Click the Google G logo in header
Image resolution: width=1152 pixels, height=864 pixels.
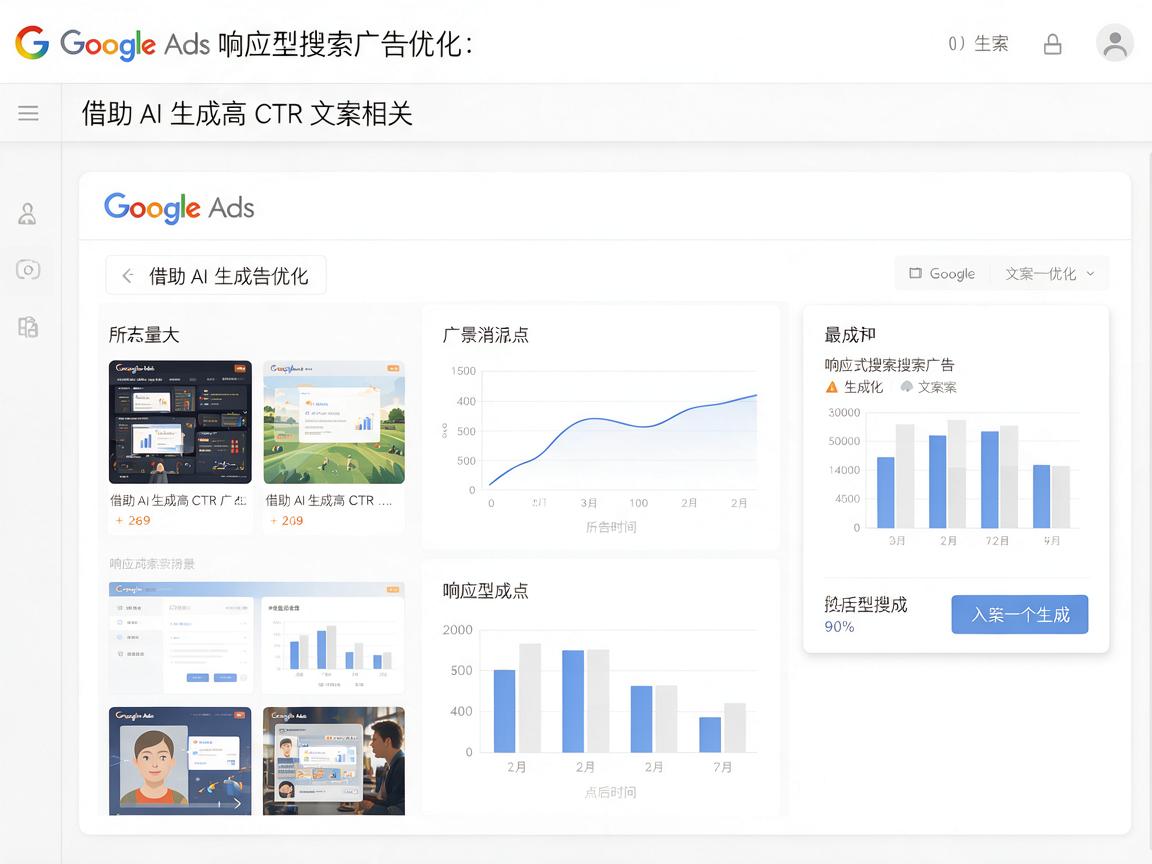32,43
